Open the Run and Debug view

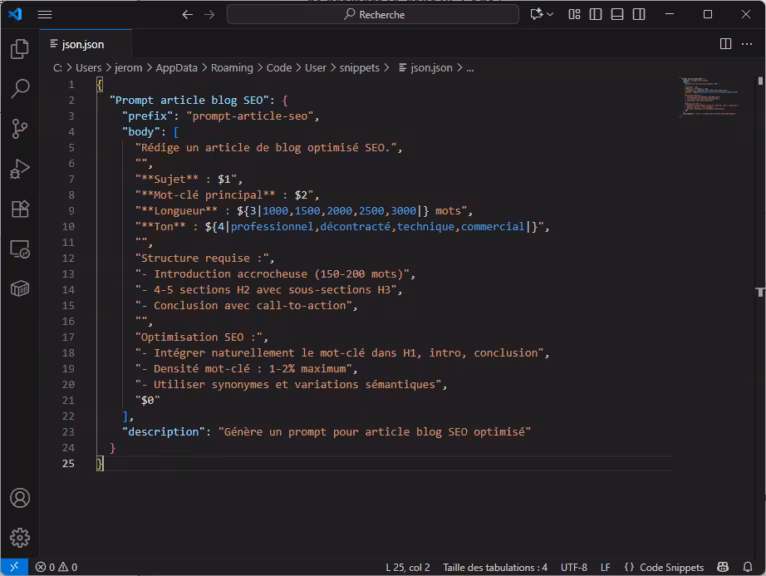[x=19, y=168]
